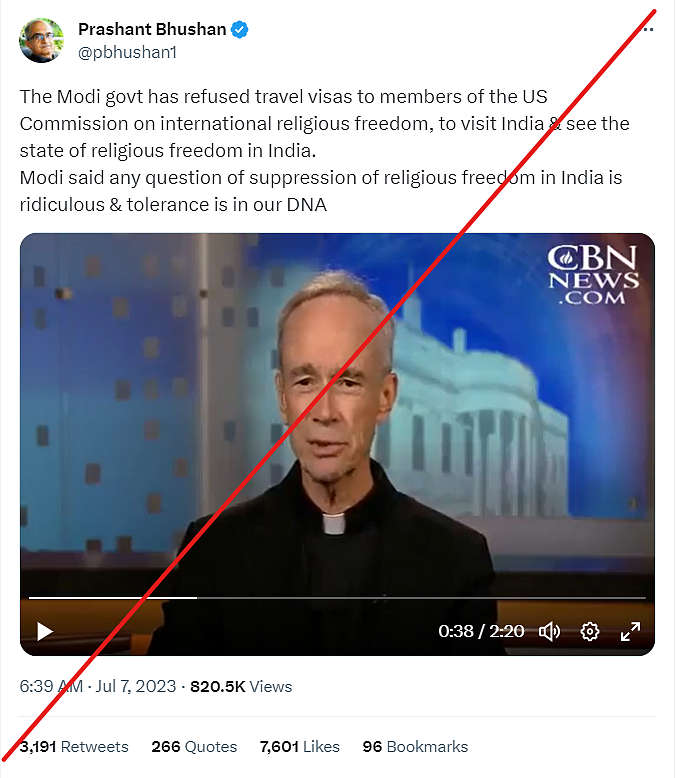
Task: Open Prashant Bhushan's profile picture
Action: [x=42, y=40]
